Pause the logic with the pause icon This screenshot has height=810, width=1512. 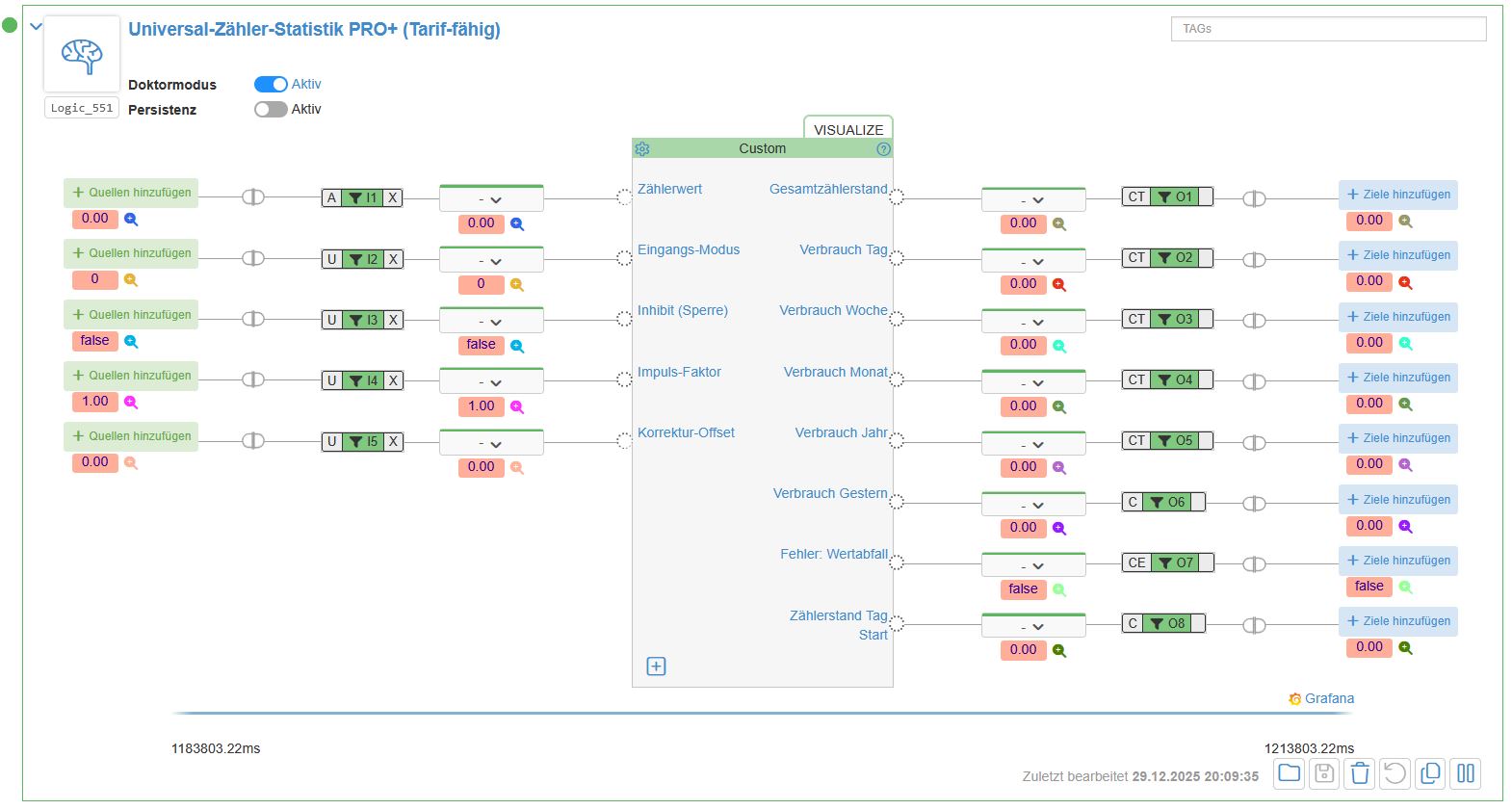[1465, 773]
